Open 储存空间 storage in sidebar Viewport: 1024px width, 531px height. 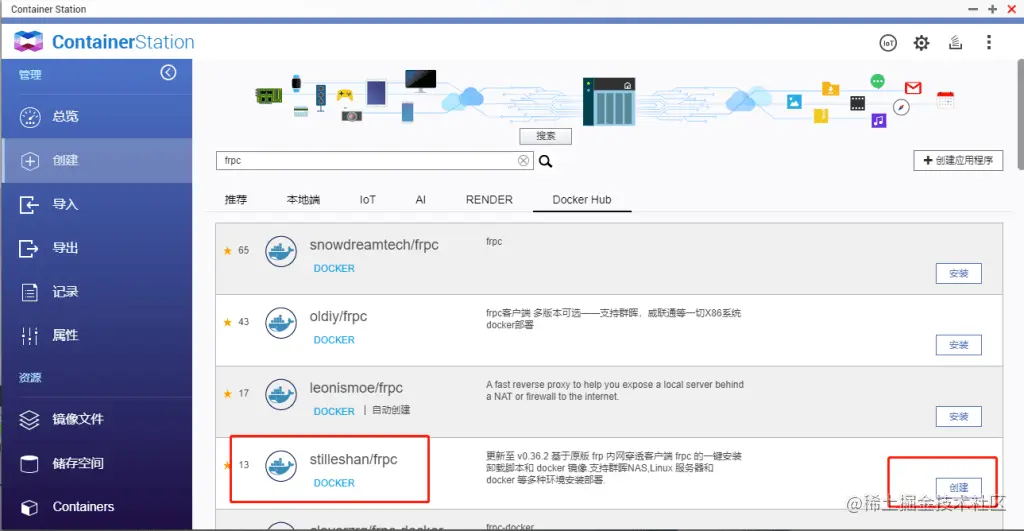pyautogui.click(x=97, y=463)
